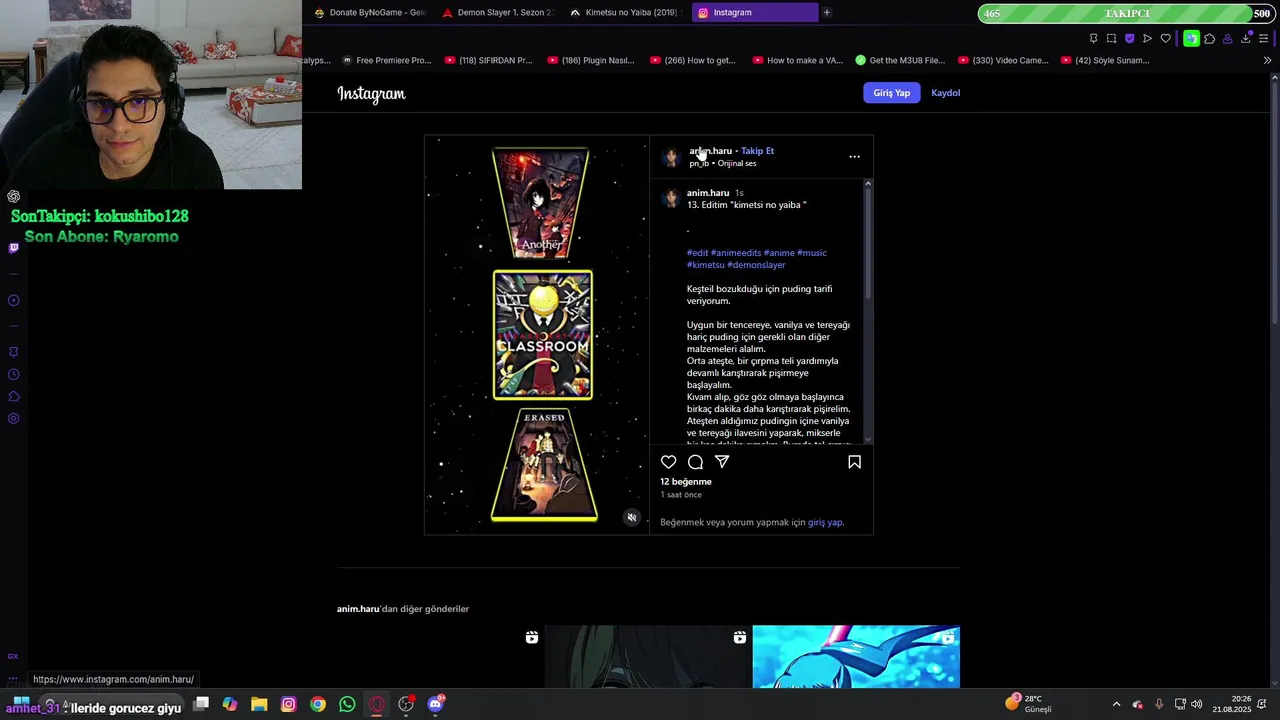Viewport: 1280px width, 720px height.
Task: Expand hidden bookmarks chevron
Action: coord(1267,60)
